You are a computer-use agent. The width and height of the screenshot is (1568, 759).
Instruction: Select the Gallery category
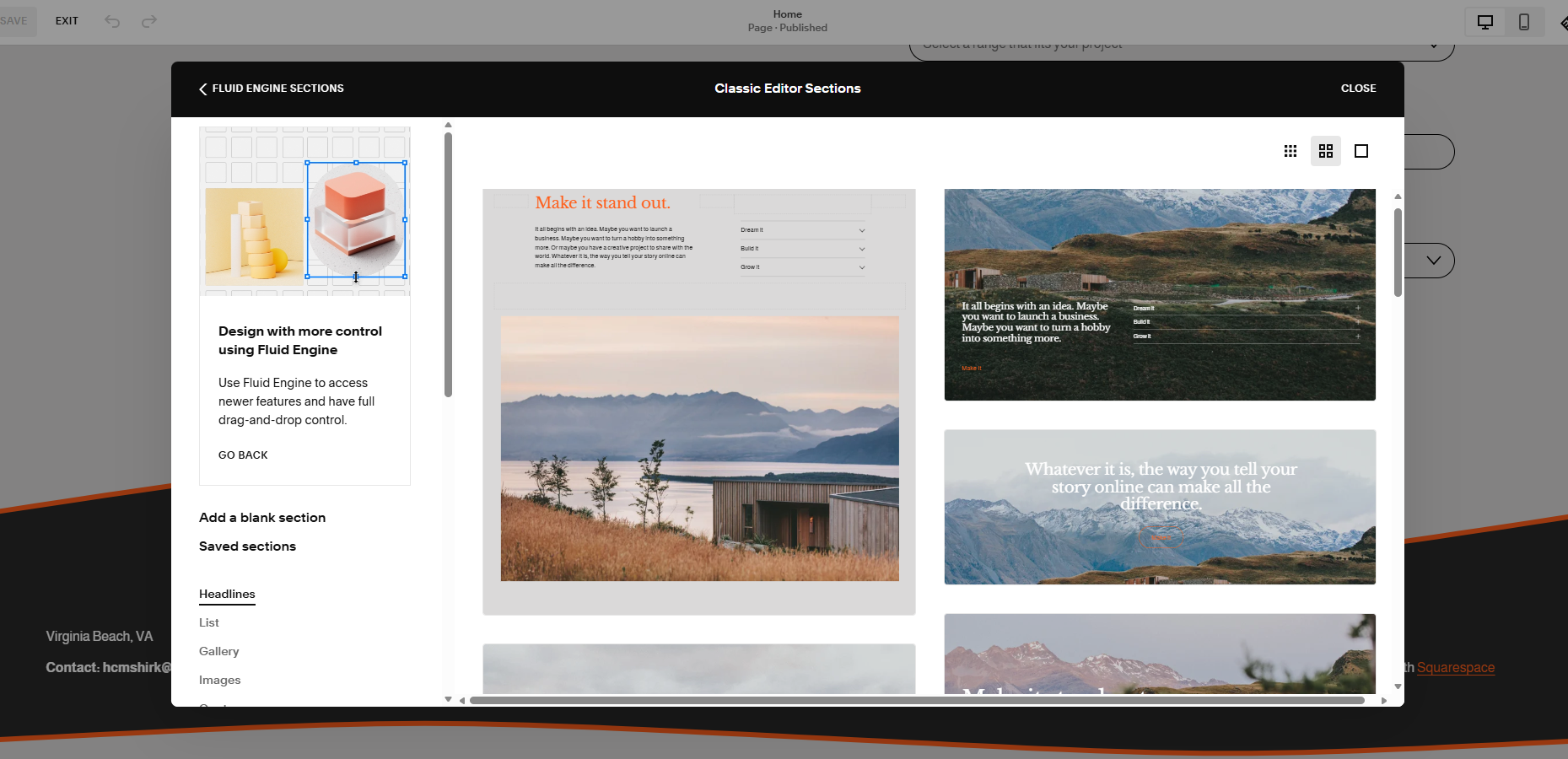pyautogui.click(x=219, y=652)
